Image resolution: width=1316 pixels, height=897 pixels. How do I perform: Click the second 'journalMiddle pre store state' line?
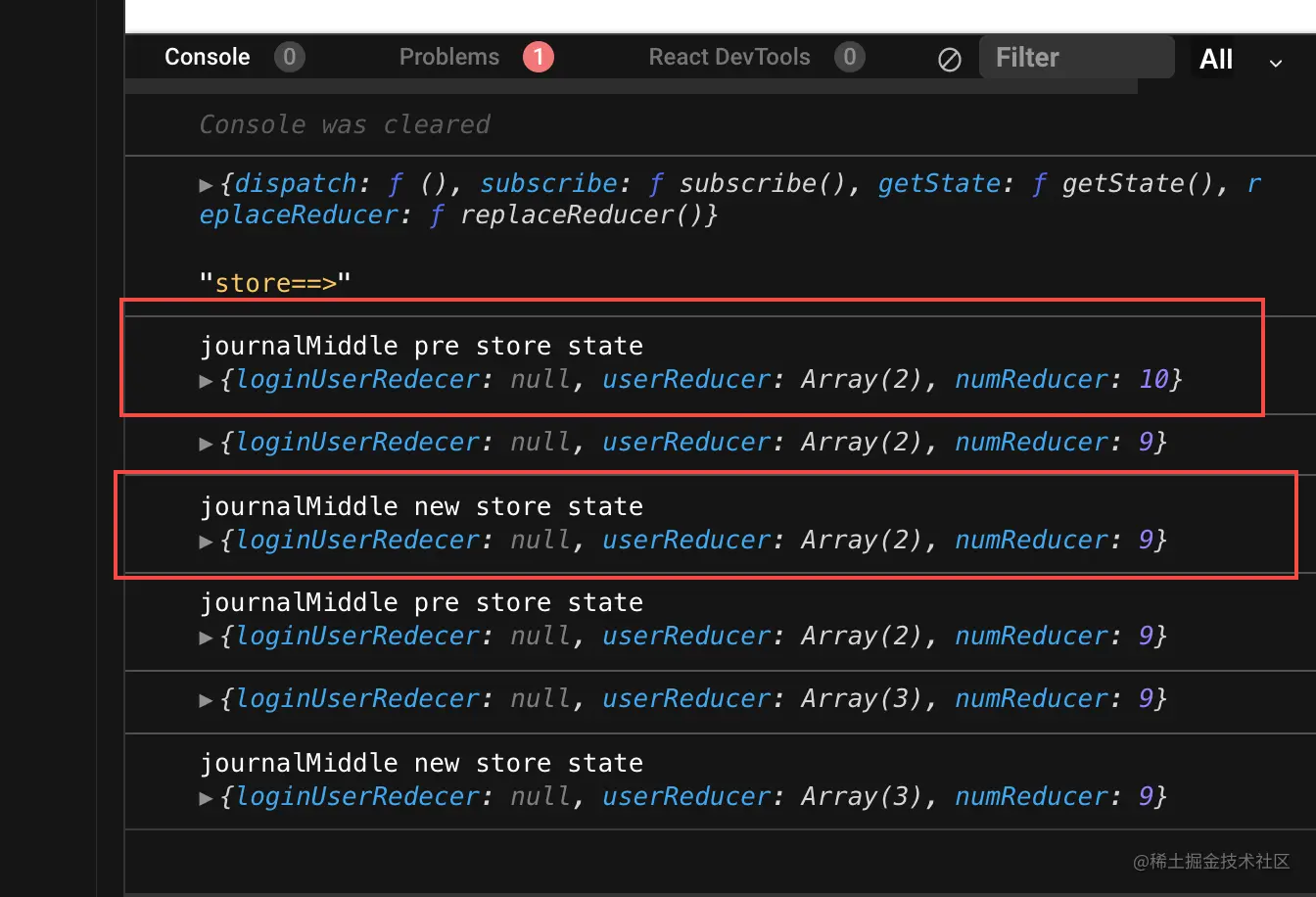point(421,602)
